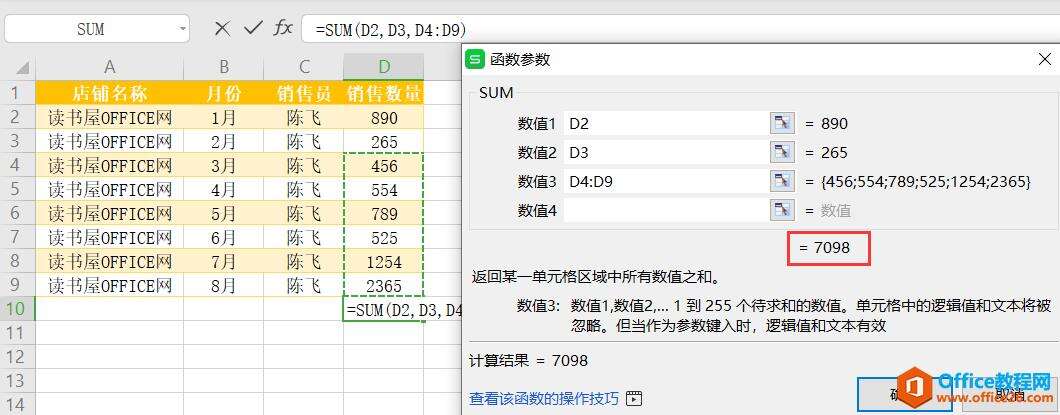Click the 销售数量 header cell
Image resolution: width=1060 pixels, height=415 pixels.
[384, 93]
